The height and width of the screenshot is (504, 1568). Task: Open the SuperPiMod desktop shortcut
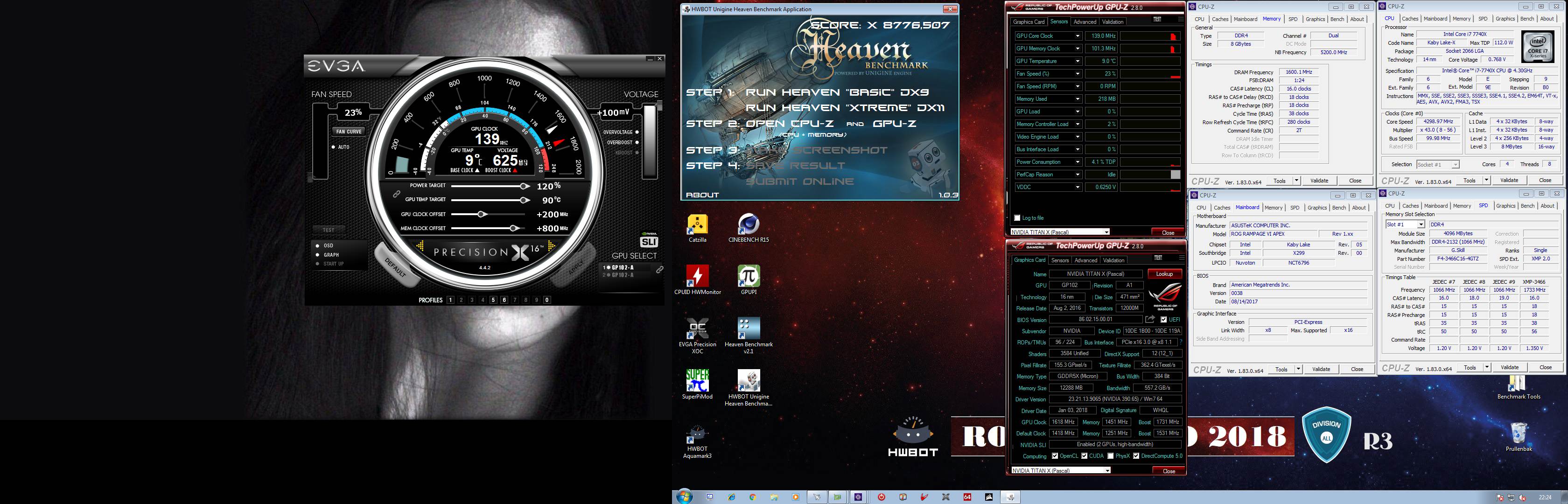697,385
